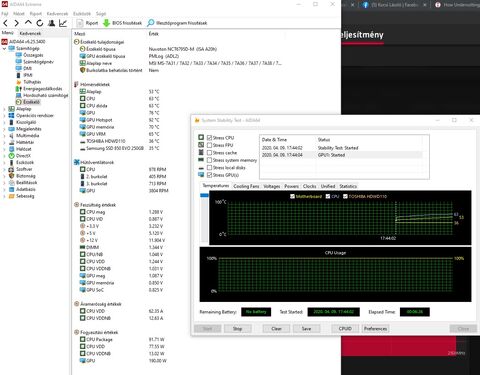Click the Sebesség folder icon in tree

click(11, 196)
